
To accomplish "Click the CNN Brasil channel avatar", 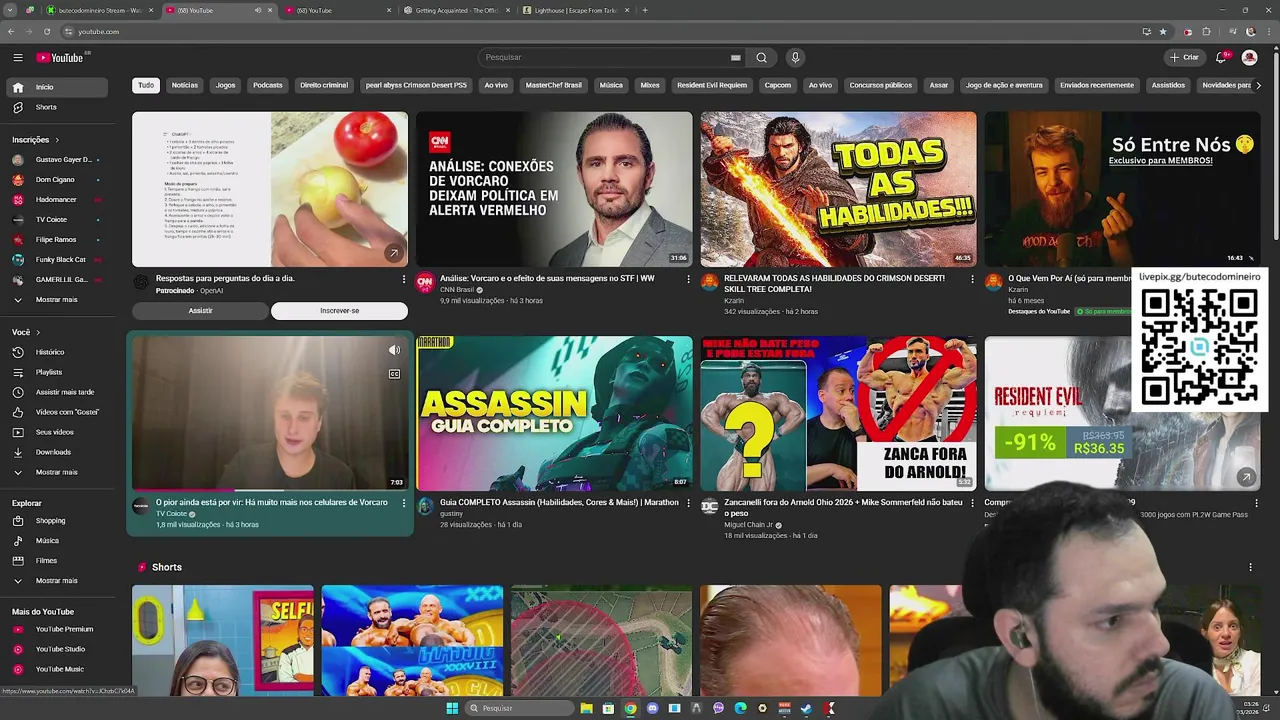I will (x=425, y=283).
